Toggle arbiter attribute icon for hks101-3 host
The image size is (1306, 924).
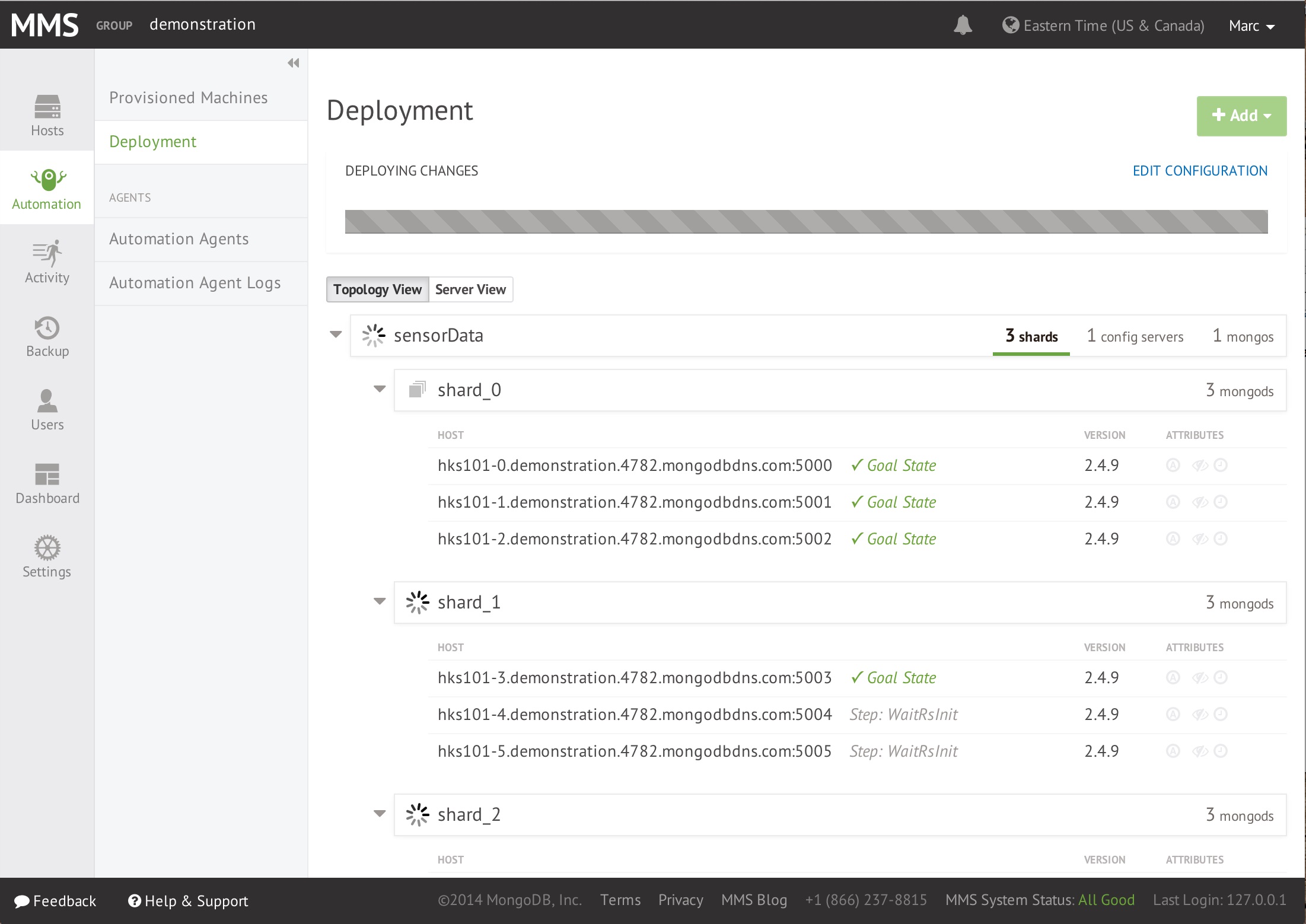click(1173, 678)
